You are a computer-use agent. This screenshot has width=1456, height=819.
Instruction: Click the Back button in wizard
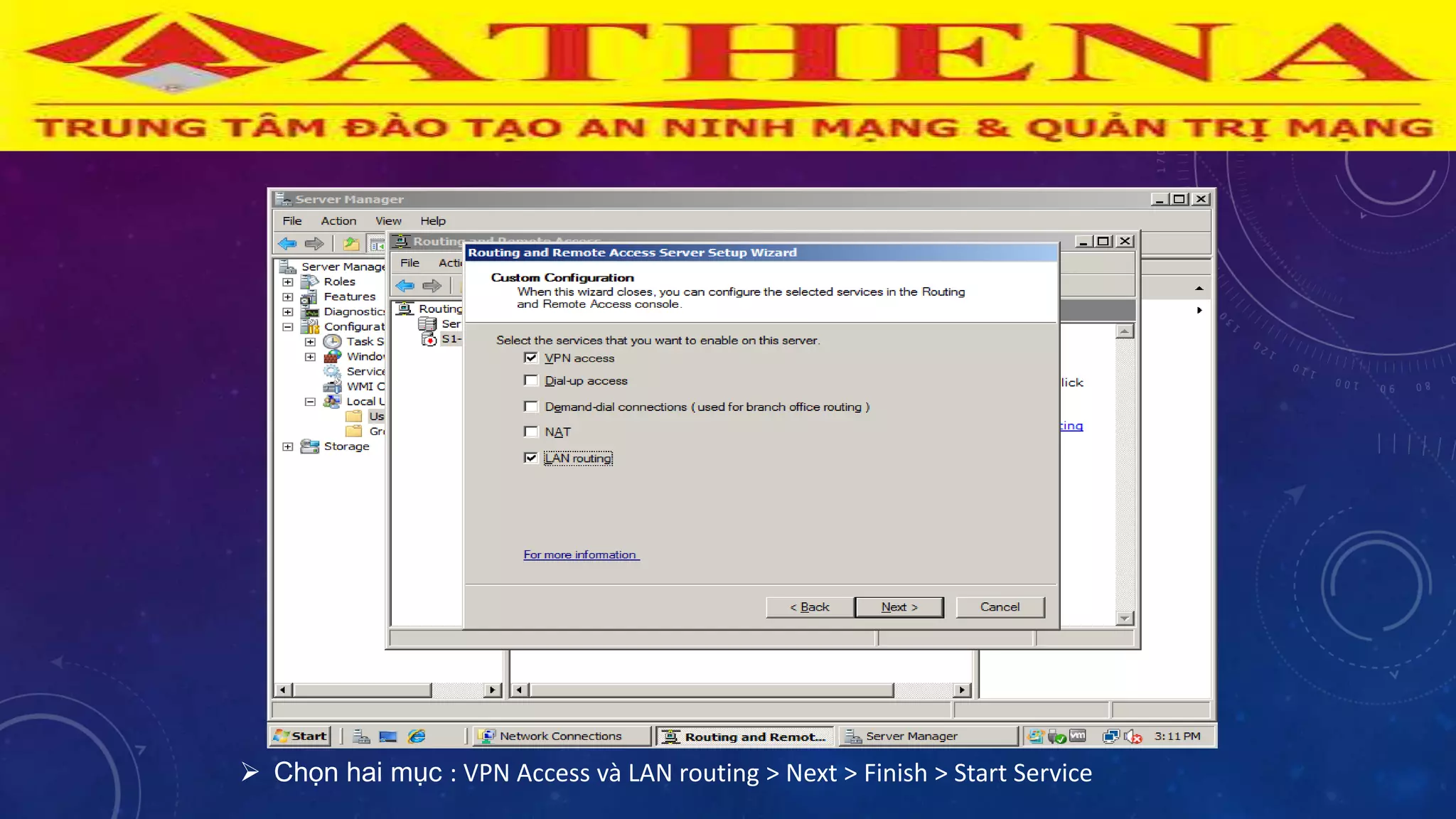coord(810,607)
